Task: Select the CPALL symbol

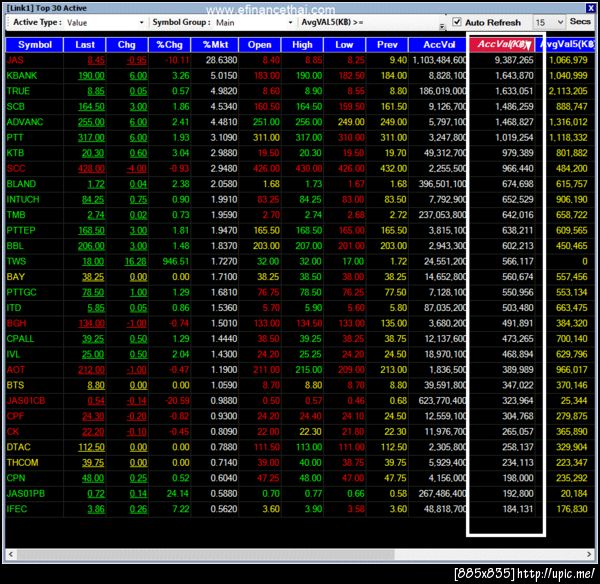Action: 20,339
